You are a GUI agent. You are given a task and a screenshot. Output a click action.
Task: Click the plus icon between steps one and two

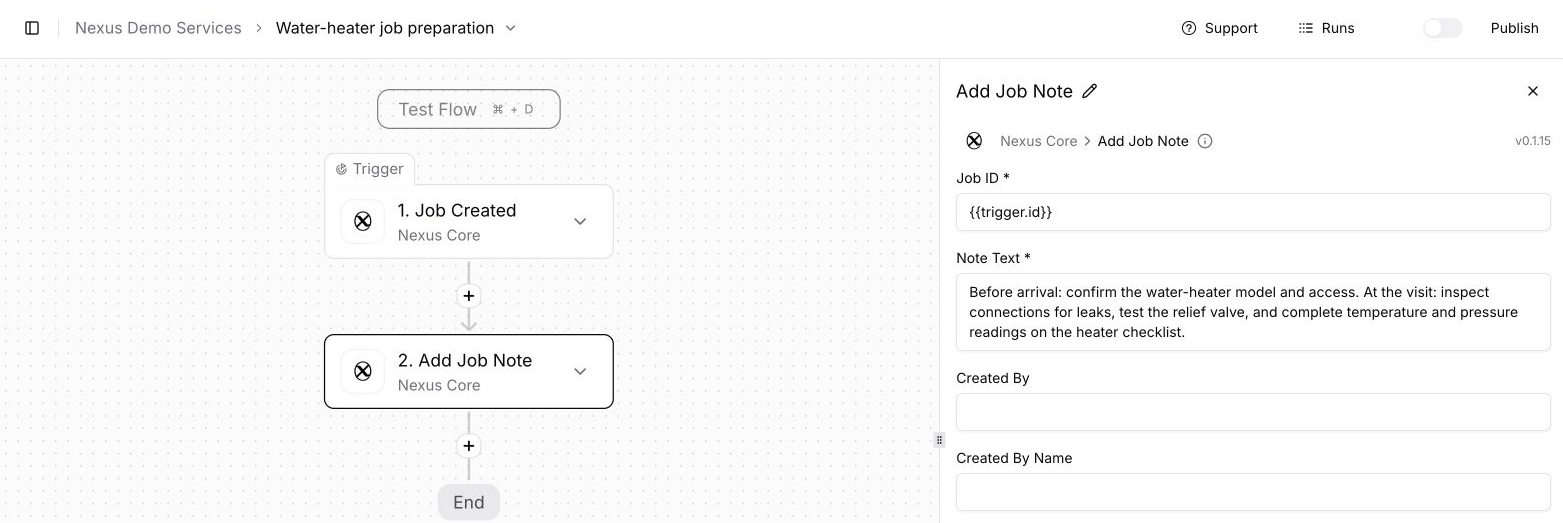click(x=469, y=296)
